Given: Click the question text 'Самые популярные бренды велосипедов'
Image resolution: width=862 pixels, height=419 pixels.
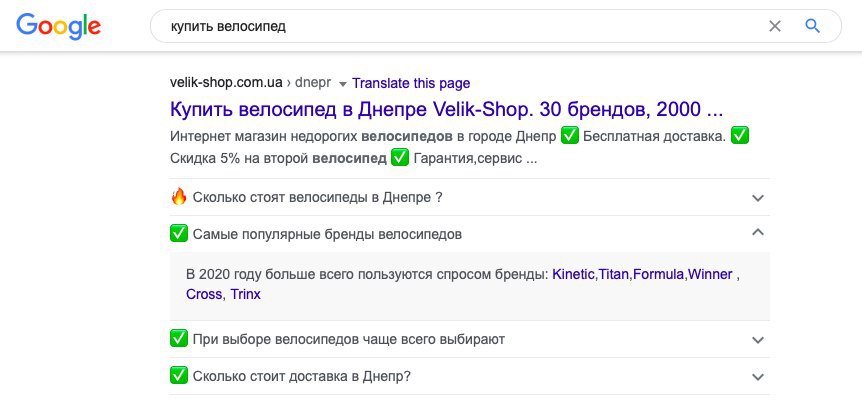Looking at the screenshot, I should pos(327,234).
